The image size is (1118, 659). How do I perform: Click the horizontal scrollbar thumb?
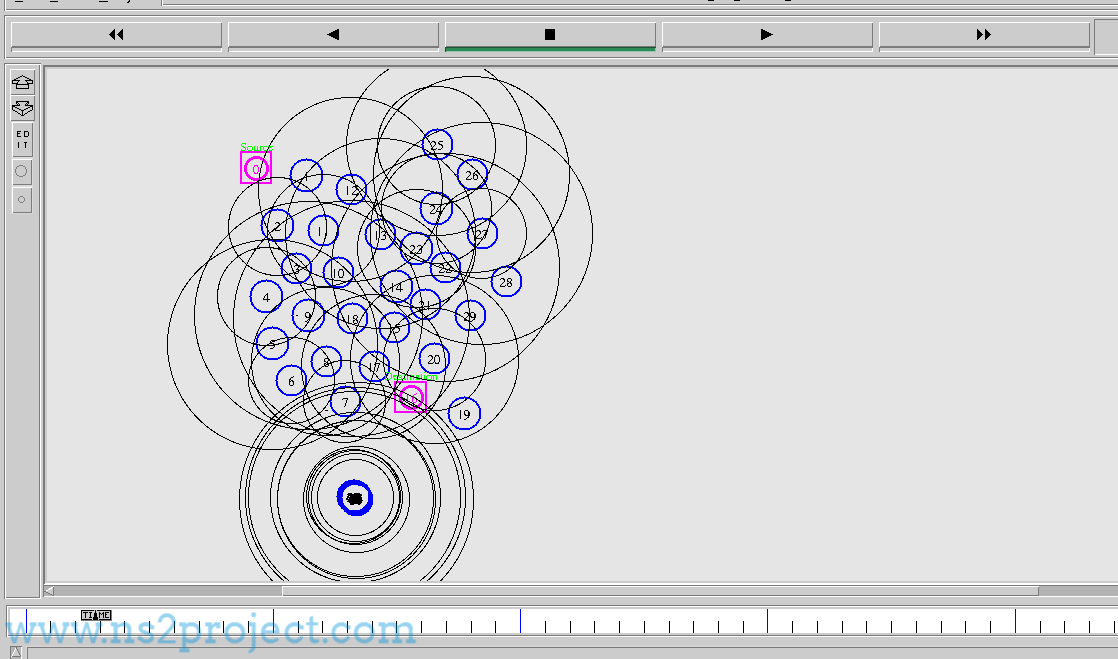[660, 591]
